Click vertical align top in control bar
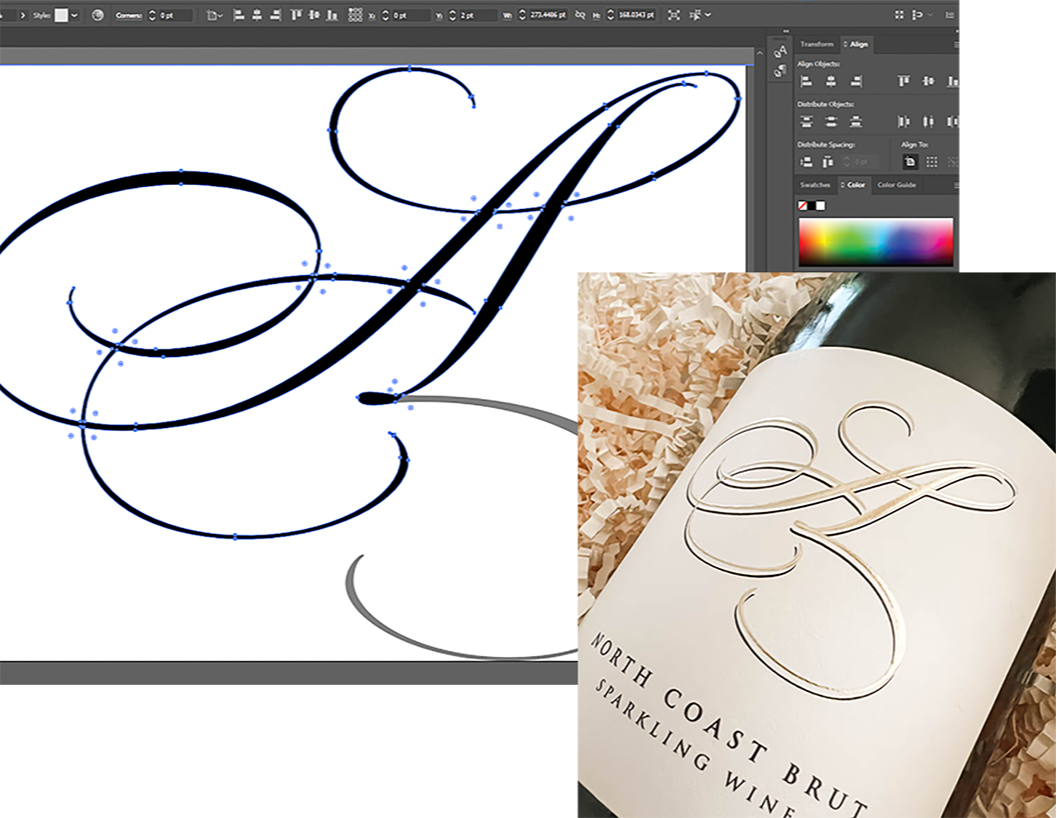The height and width of the screenshot is (818, 1057). point(296,15)
